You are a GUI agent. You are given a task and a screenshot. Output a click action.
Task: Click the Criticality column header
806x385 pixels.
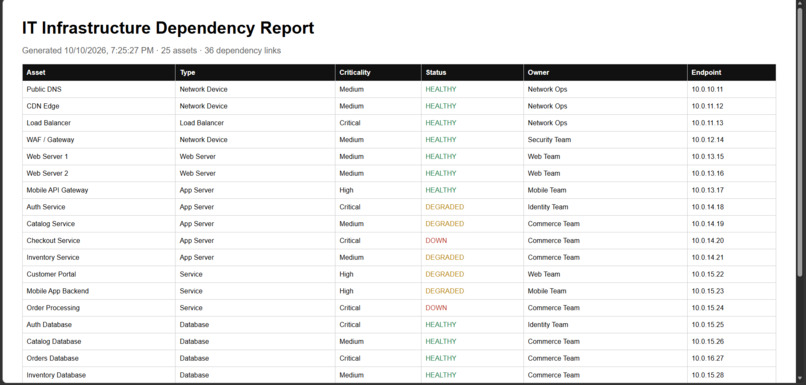pos(378,72)
